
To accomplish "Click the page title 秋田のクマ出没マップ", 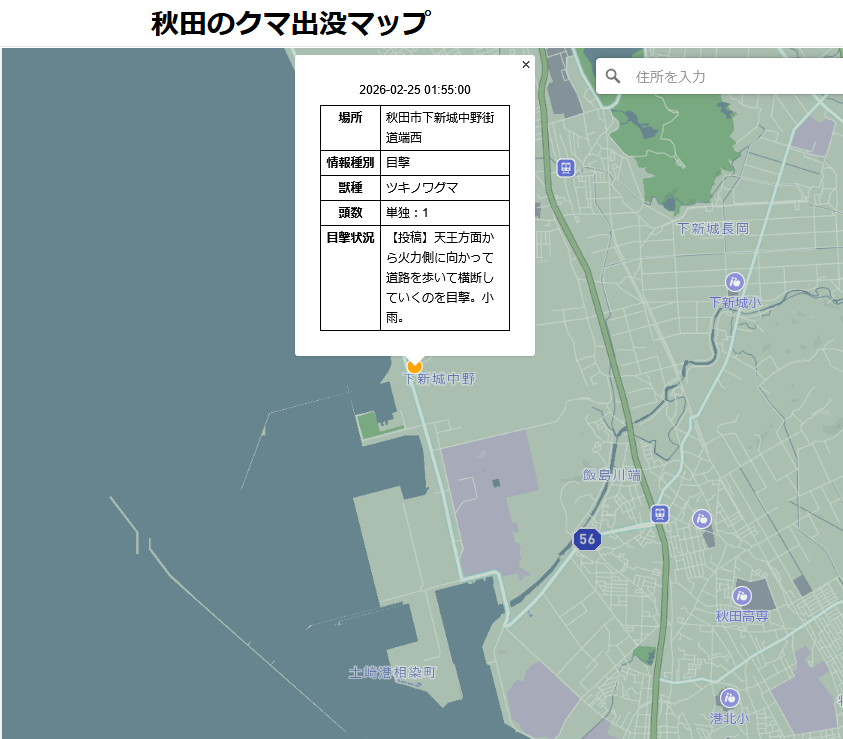I will 291,23.
